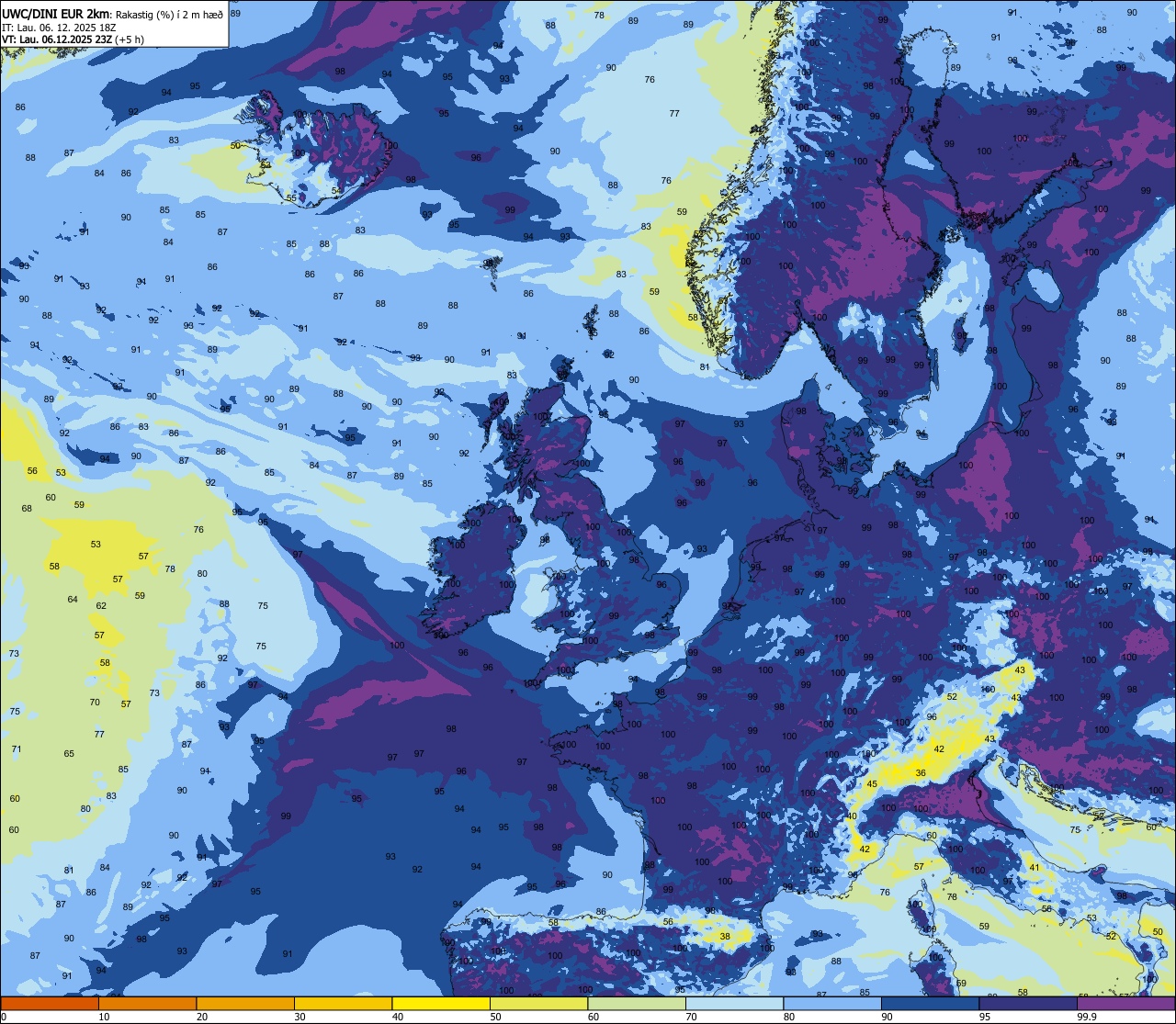Click the '71' value near the left map edge
Viewport: 1176px width, 1024px height.
(16, 749)
